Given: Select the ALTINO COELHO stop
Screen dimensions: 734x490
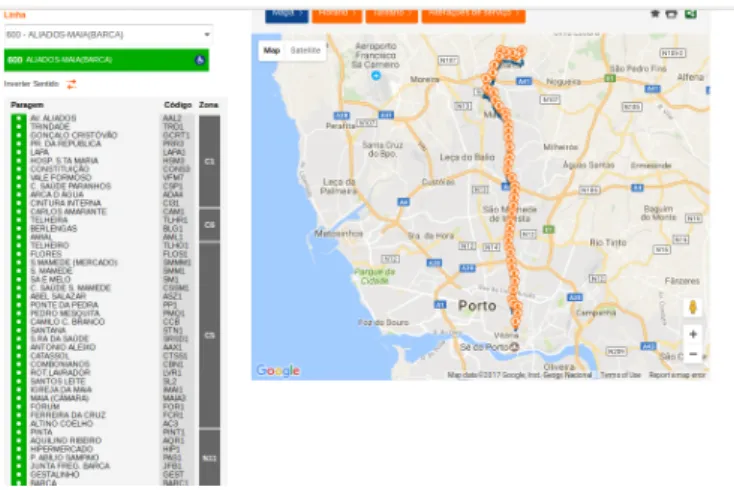Looking at the screenshot, I should coord(62,424).
